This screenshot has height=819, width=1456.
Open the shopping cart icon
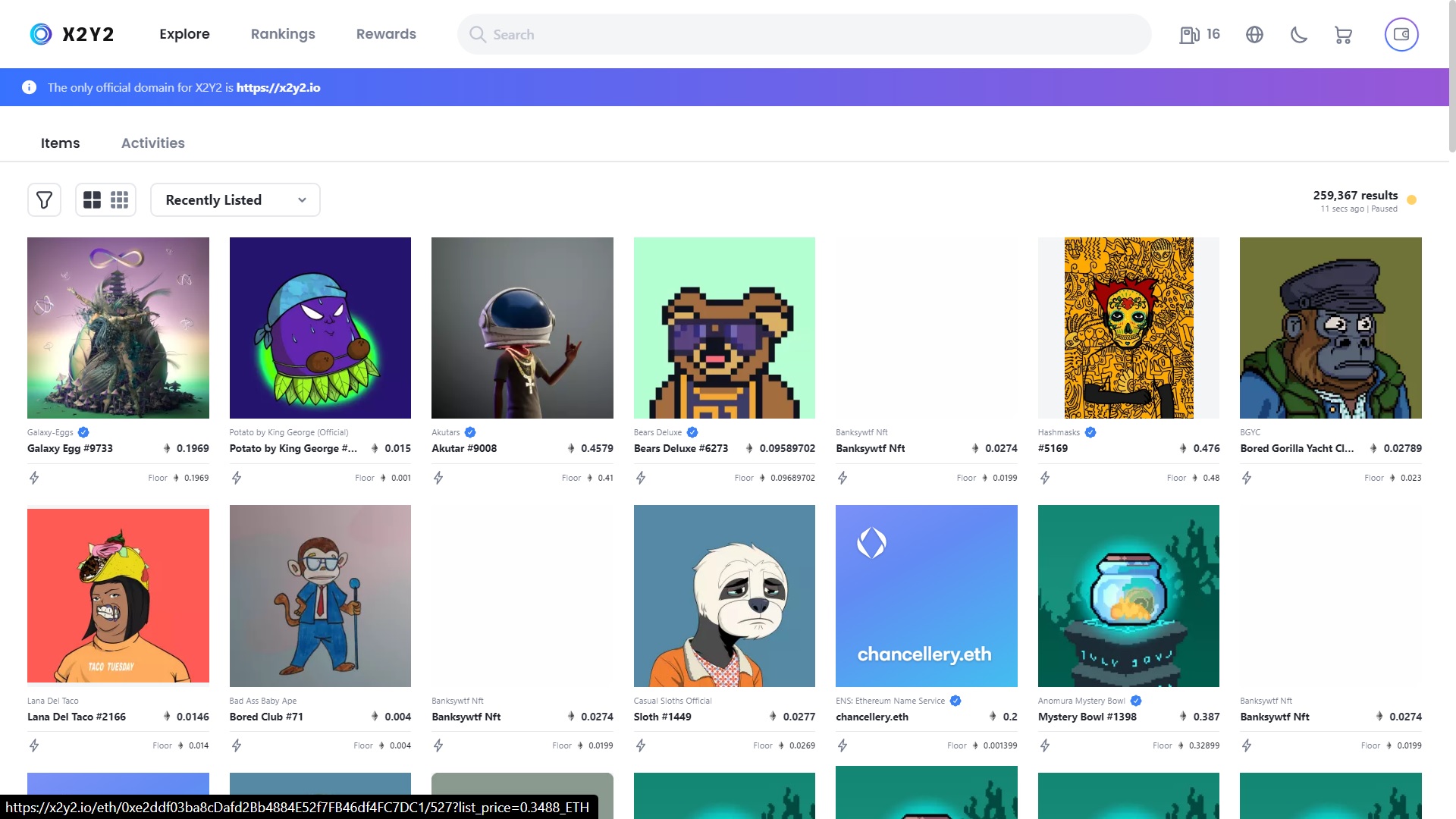(1343, 35)
